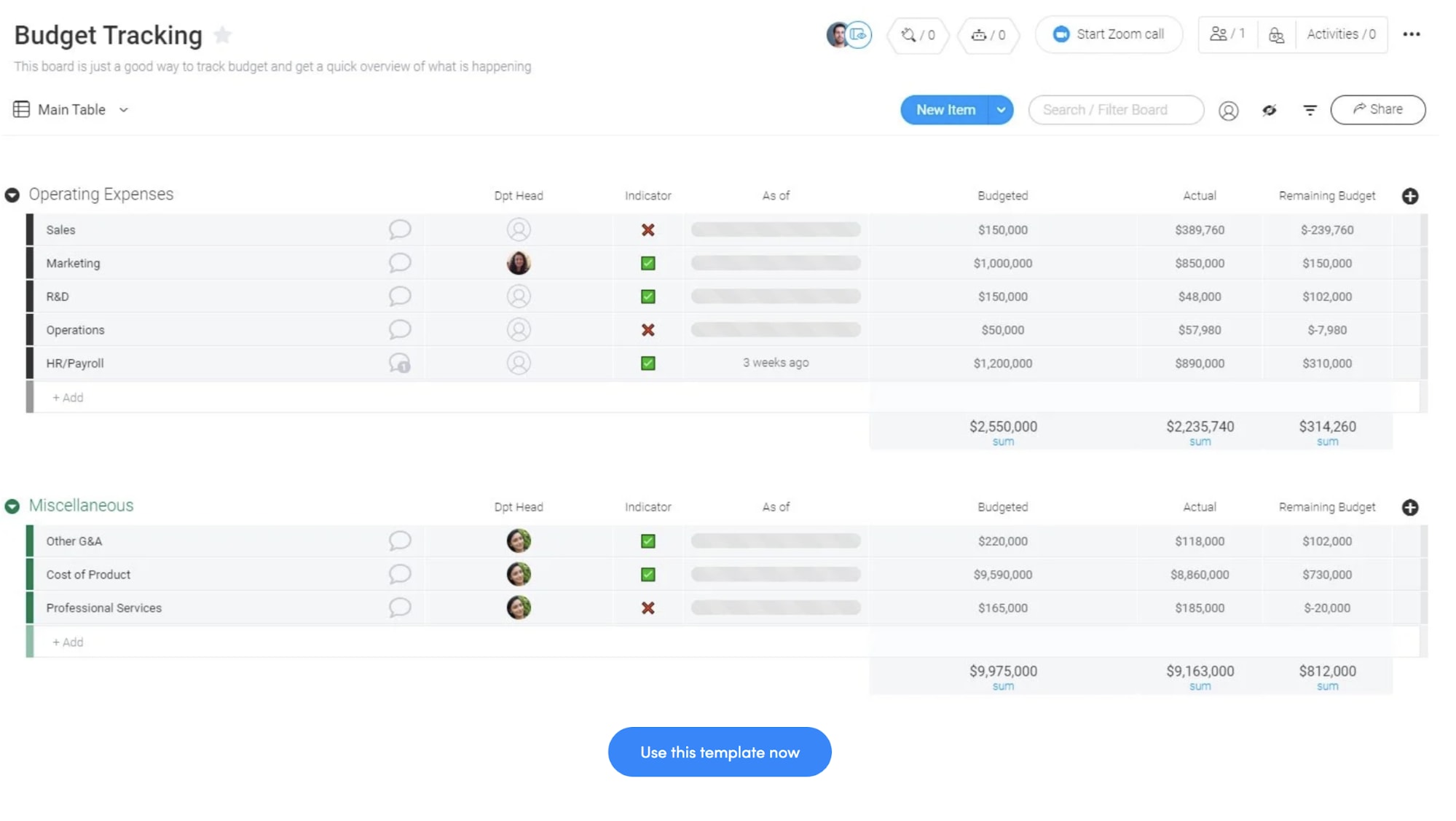Toggle the Sales row indicator red X
Viewport: 1456px width, 821px height.
click(x=647, y=229)
